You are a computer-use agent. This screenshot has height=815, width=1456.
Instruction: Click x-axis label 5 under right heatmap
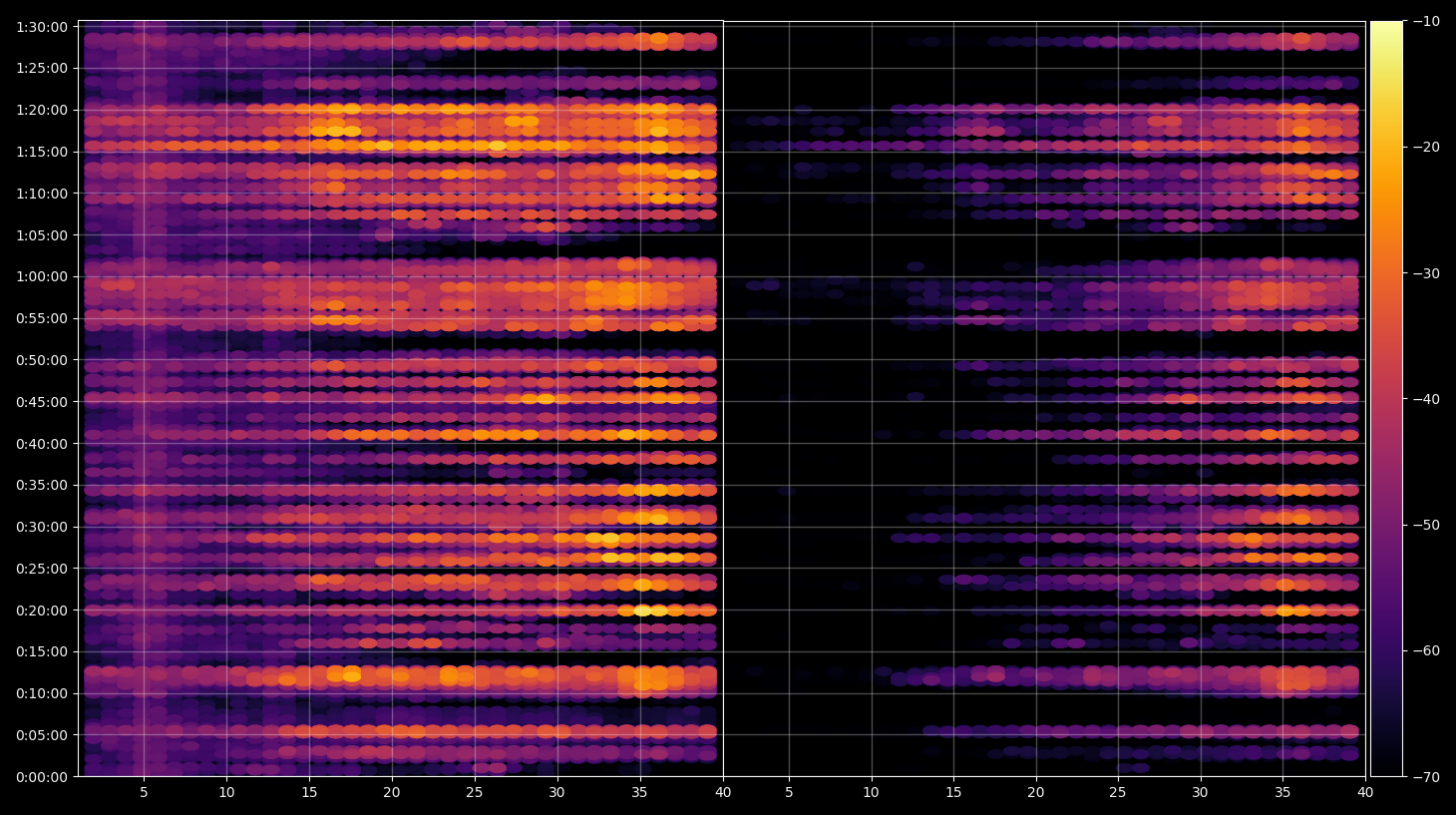(789, 793)
